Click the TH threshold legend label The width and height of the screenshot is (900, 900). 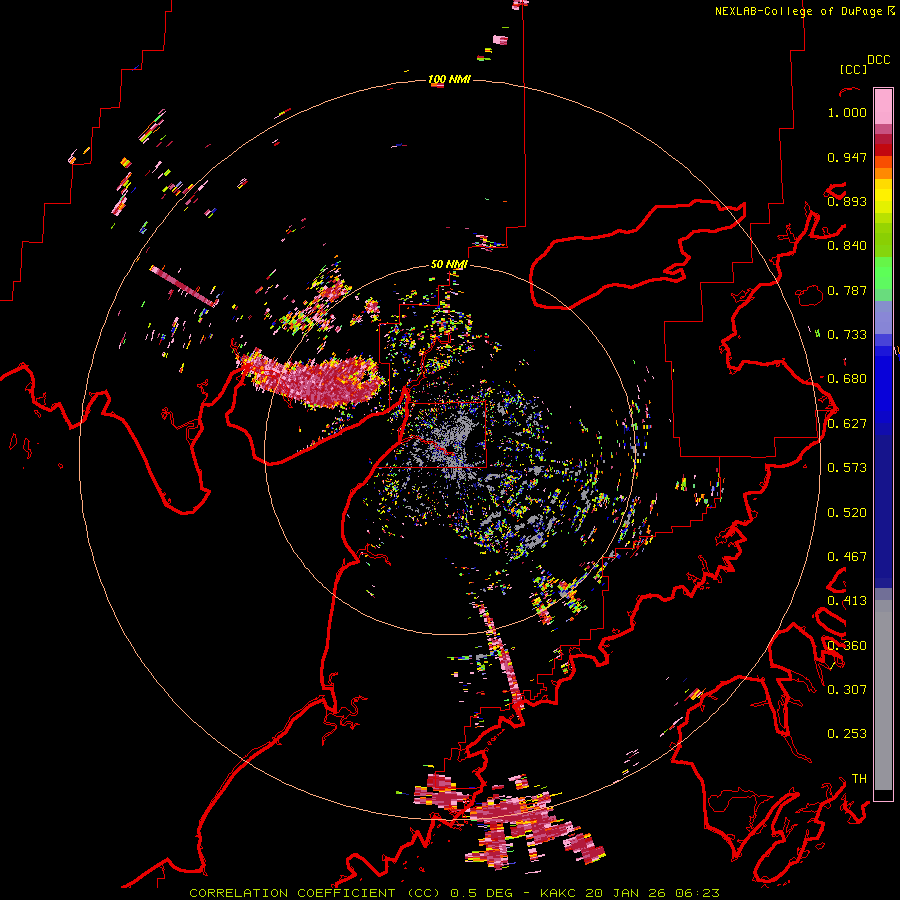click(x=859, y=779)
